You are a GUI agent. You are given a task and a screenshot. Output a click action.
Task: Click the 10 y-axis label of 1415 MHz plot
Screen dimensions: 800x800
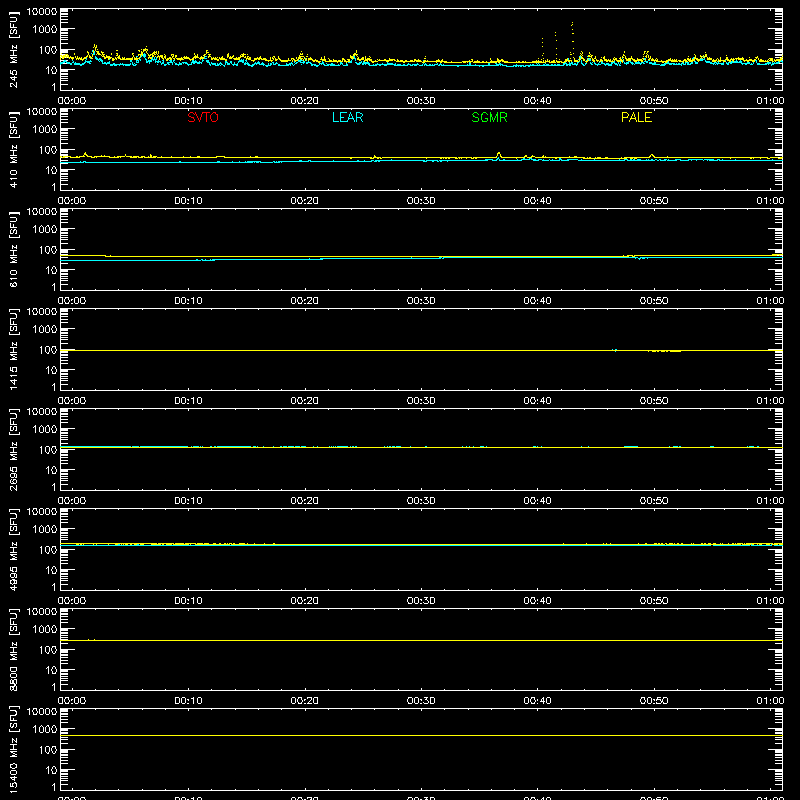[x=51, y=370]
